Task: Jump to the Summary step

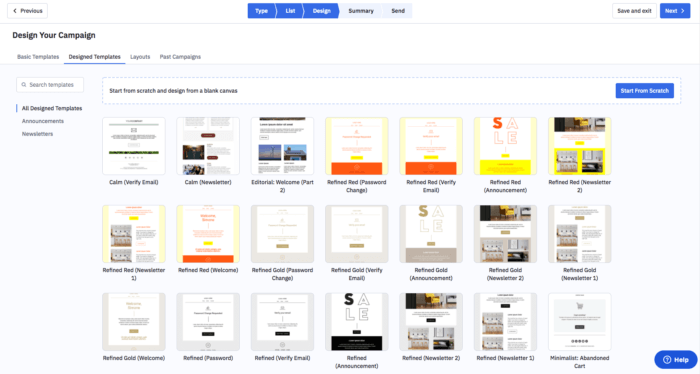Action: 361,11
